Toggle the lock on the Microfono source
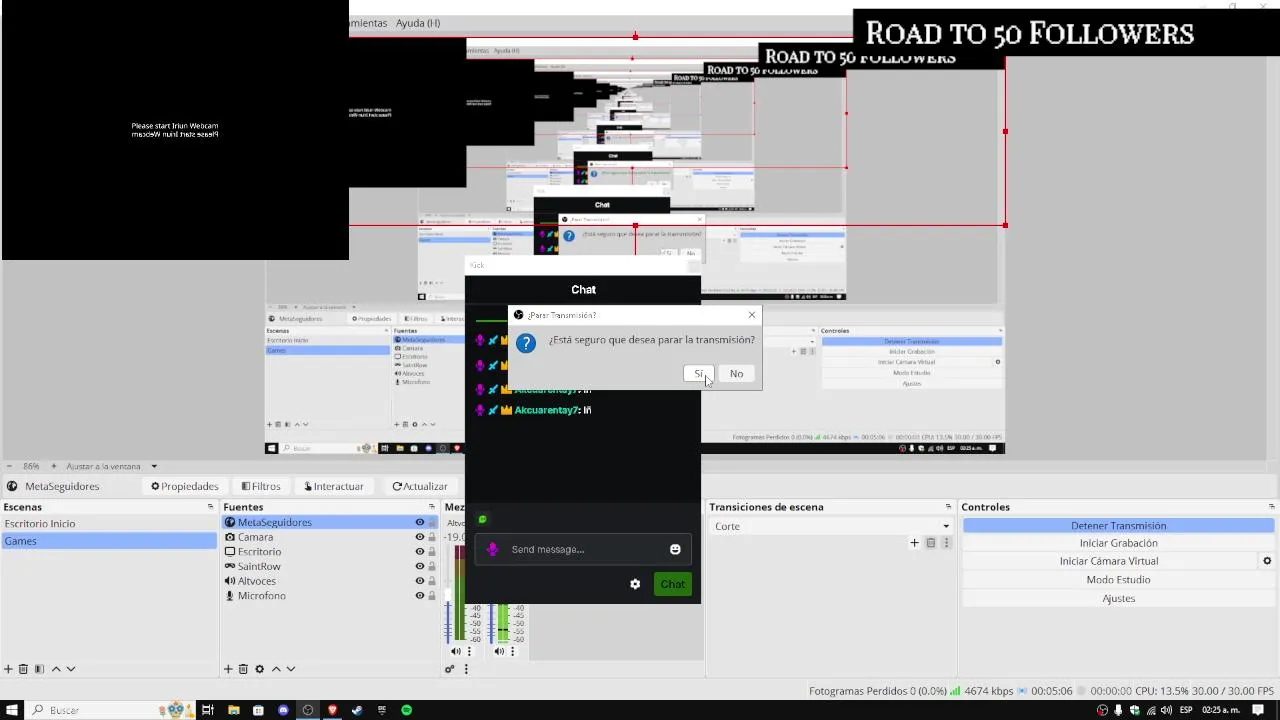The width and height of the screenshot is (1280, 720). coord(432,595)
